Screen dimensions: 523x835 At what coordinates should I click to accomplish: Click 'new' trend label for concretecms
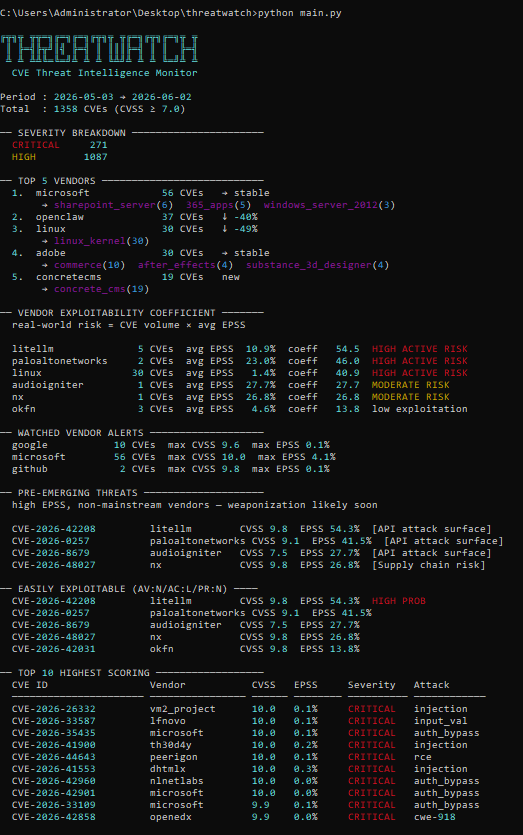pyautogui.click(x=231, y=277)
